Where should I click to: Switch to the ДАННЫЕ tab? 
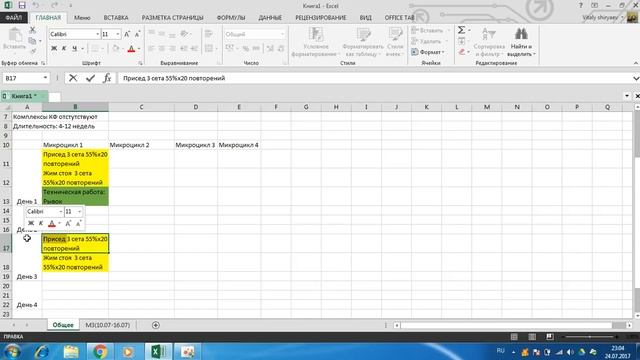[x=270, y=18]
